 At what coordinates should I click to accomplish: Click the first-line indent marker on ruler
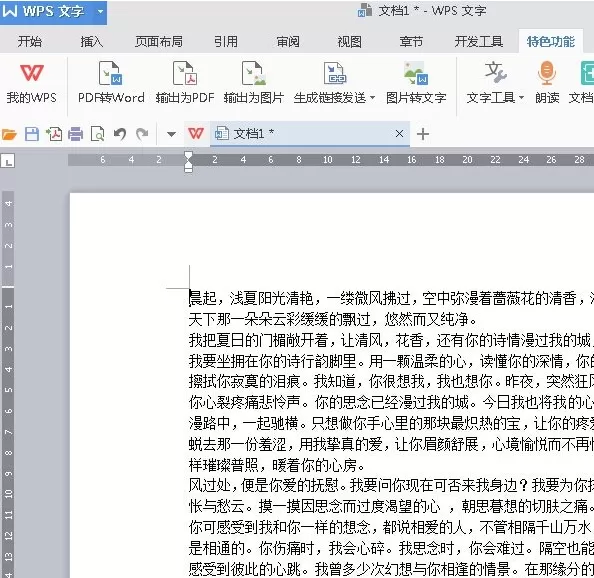pos(188,156)
